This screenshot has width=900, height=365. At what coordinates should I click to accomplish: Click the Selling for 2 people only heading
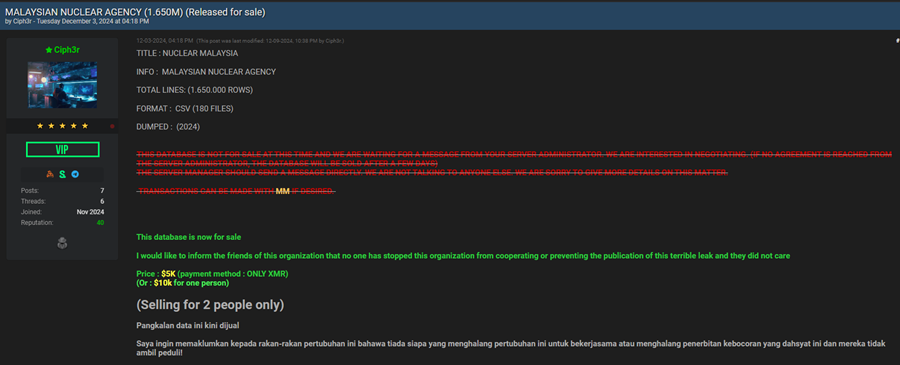click(210, 305)
